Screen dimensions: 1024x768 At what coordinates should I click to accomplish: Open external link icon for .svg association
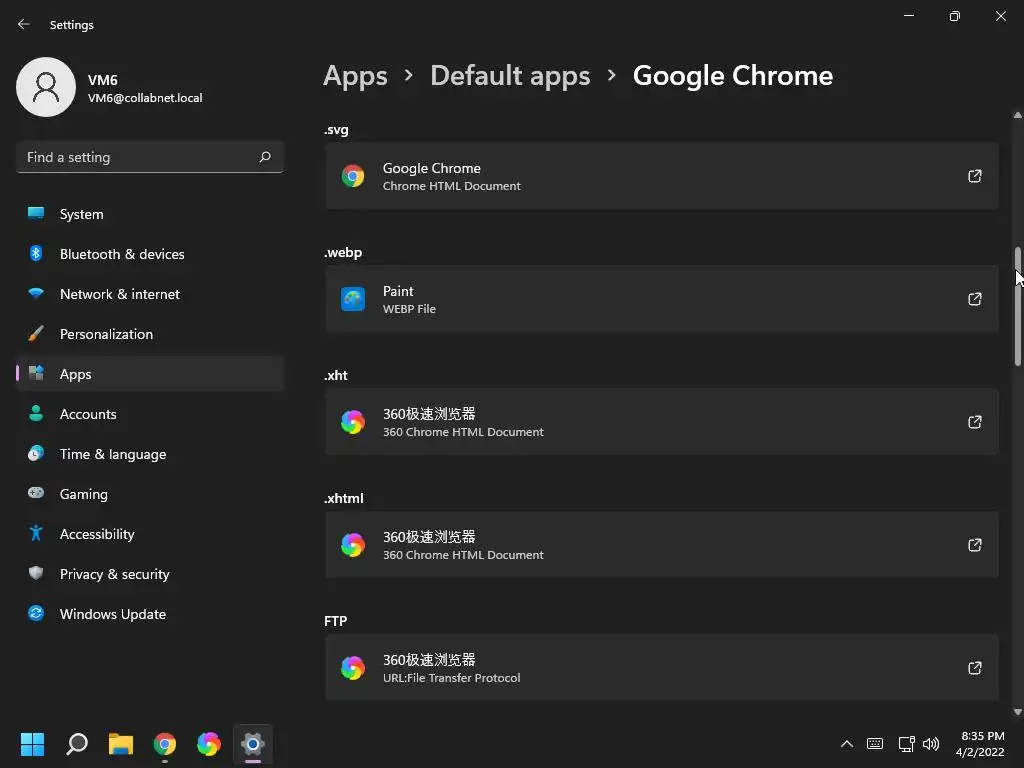point(975,176)
